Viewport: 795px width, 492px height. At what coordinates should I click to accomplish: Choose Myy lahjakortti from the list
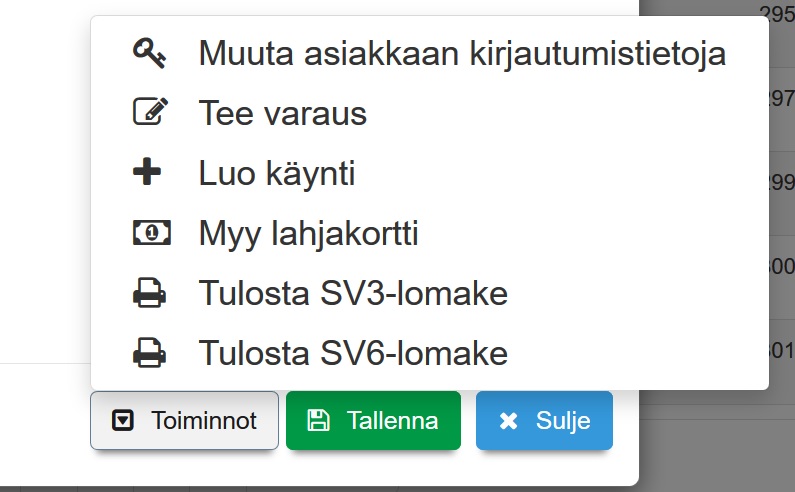click(308, 234)
